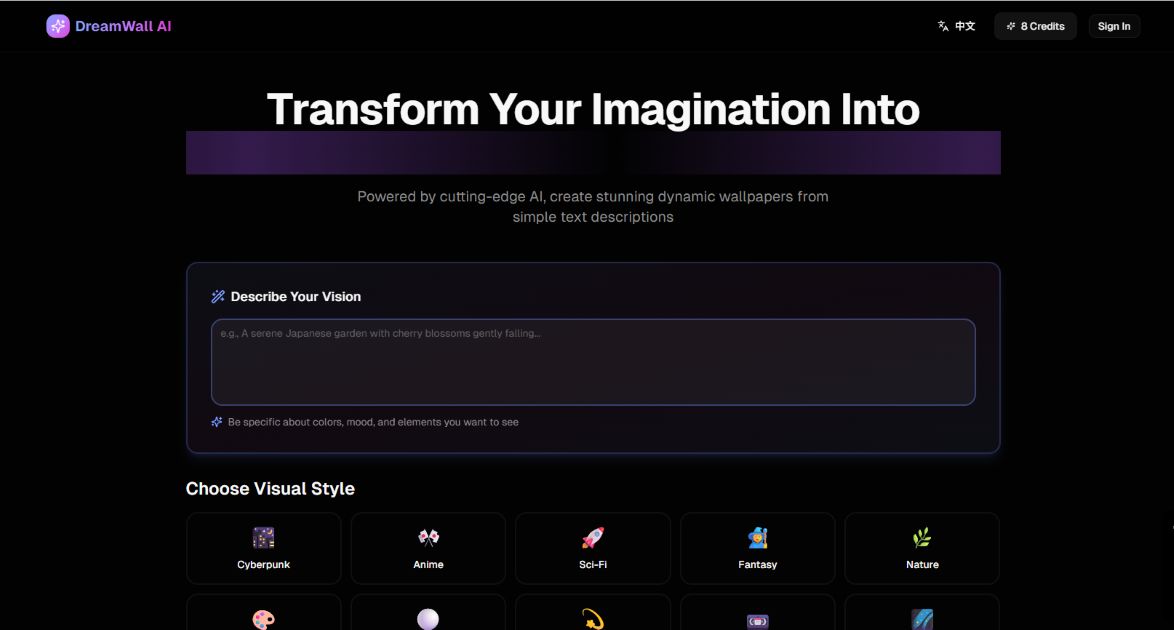Click the translate icon in the header
The width and height of the screenshot is (1174, 630).
point(943,26)
